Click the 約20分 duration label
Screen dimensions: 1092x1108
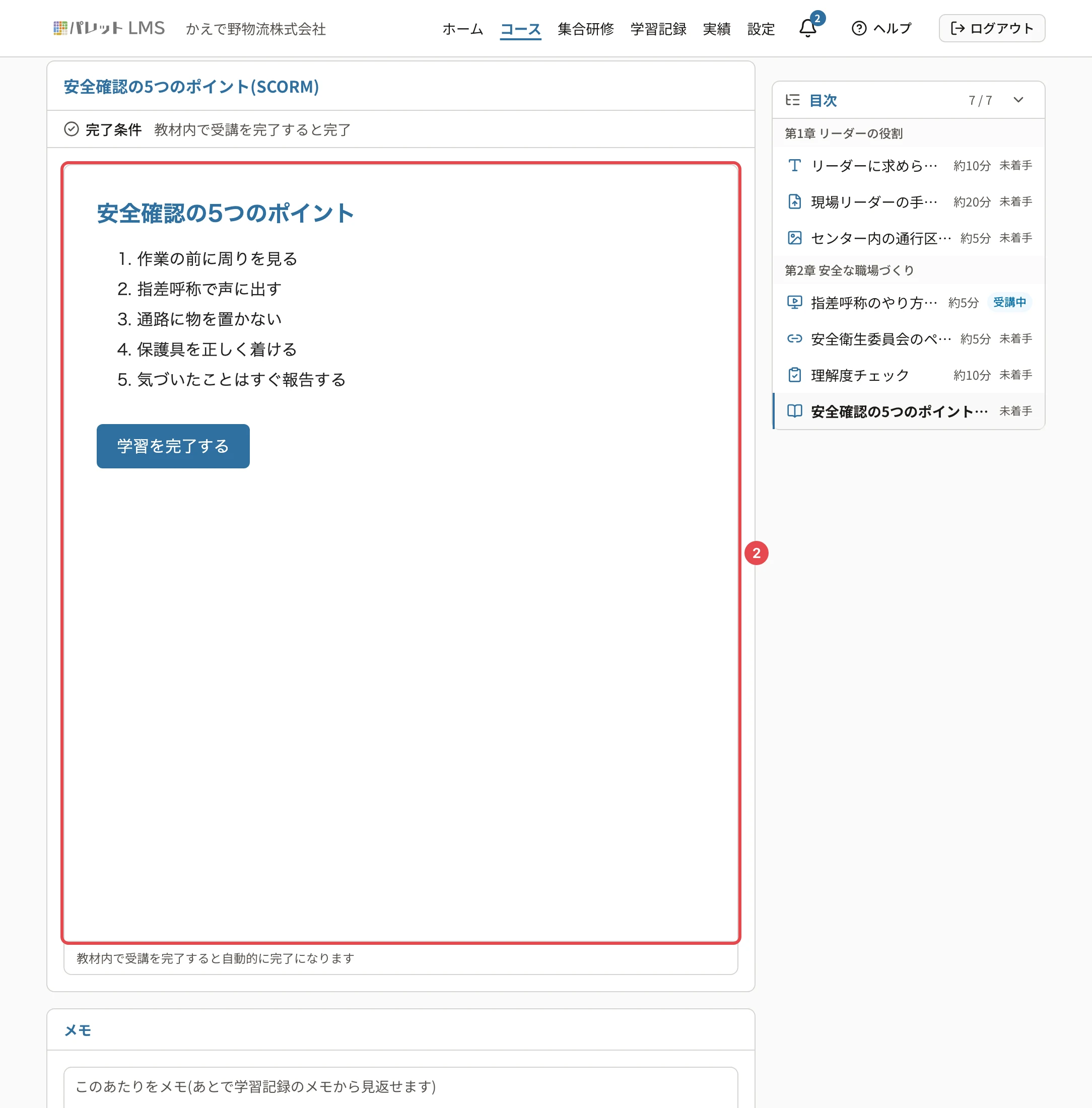pyautogui.click(x=972, y=202)
